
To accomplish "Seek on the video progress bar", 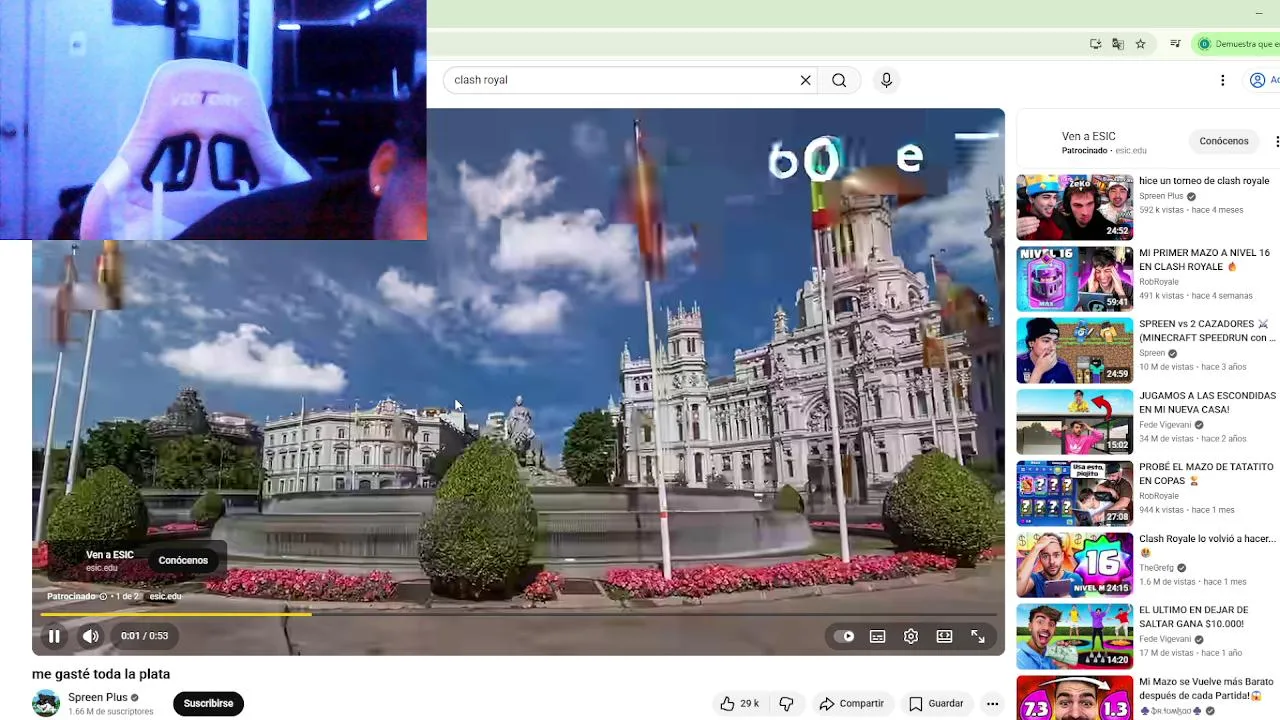I will (x=518, y=615).
